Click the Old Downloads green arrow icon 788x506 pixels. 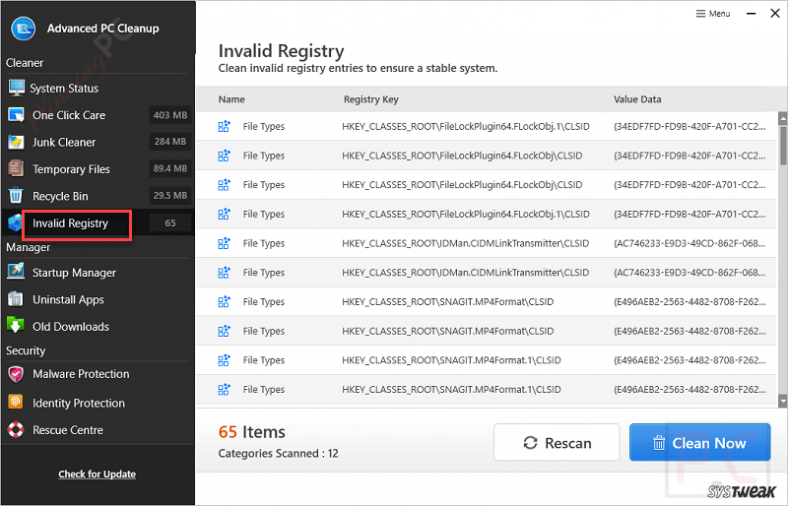16,326
